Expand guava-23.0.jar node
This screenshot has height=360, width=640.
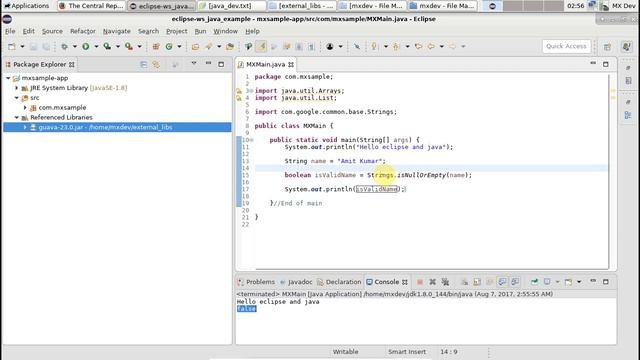(25, 127)
